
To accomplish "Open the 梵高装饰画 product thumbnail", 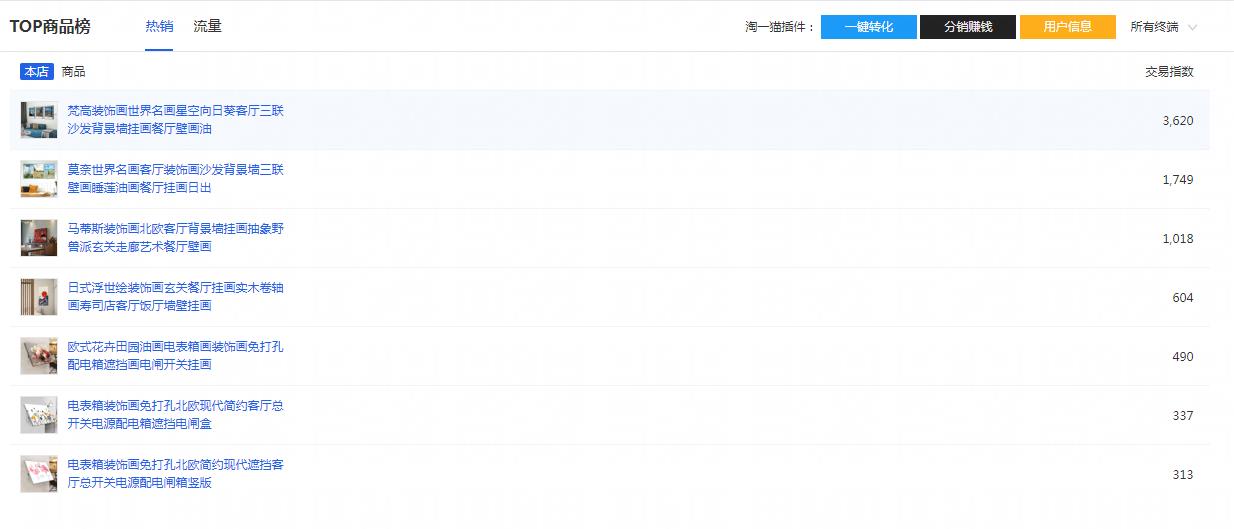I will click(x=39, y=120).
